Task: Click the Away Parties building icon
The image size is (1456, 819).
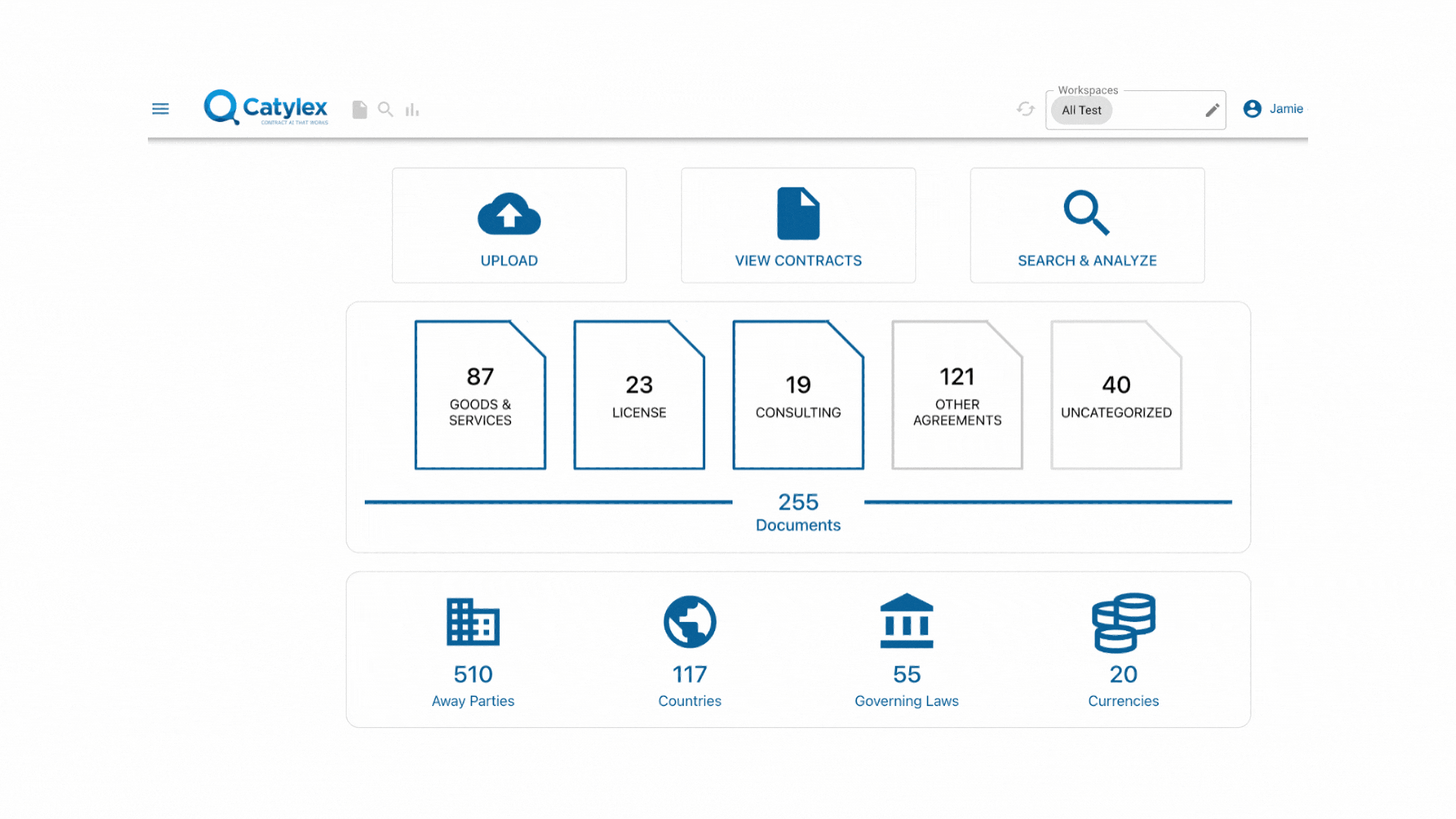Action: click(x=471, y=620)
